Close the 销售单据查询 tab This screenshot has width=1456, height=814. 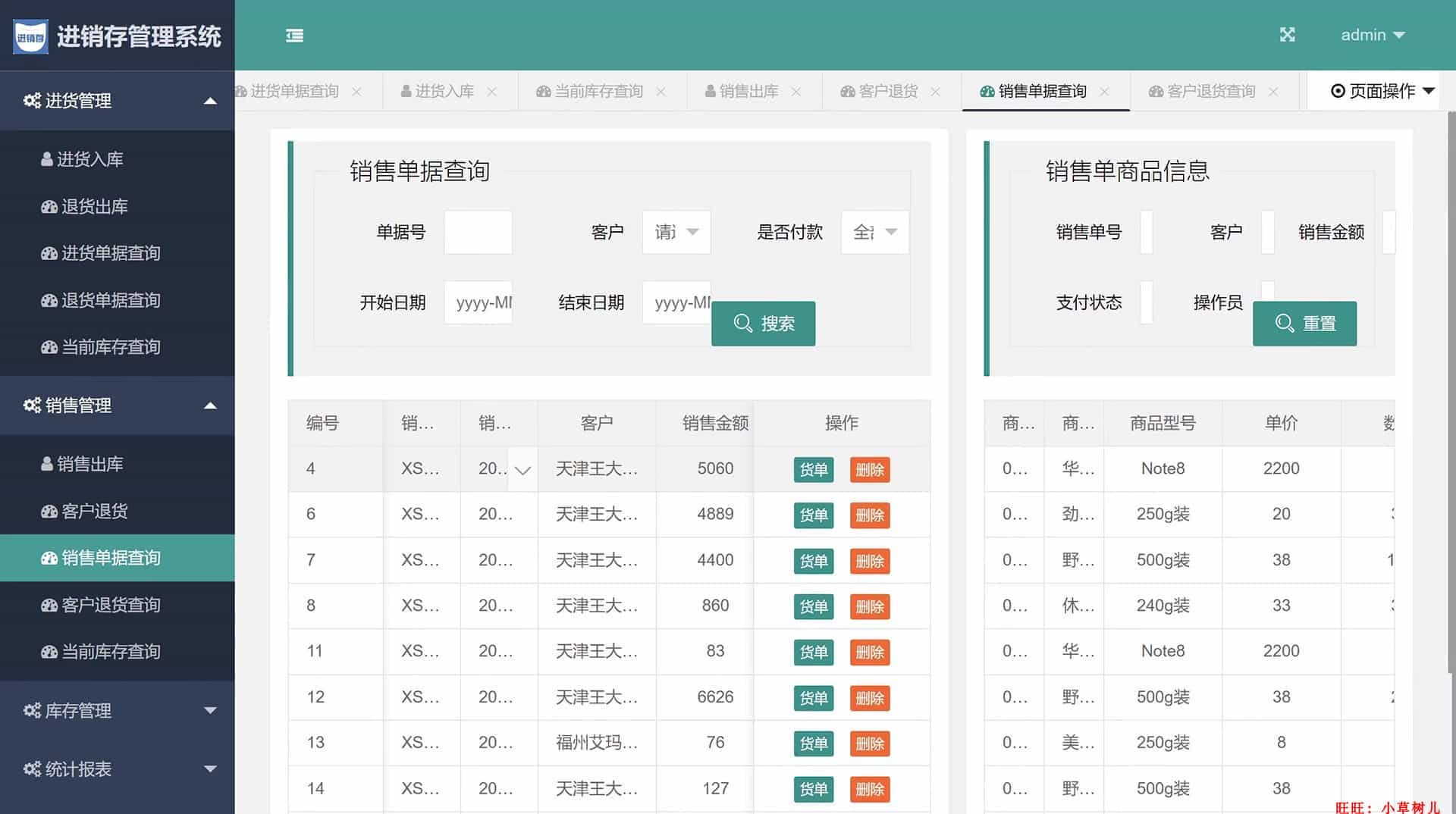(x=1104, y=92)
